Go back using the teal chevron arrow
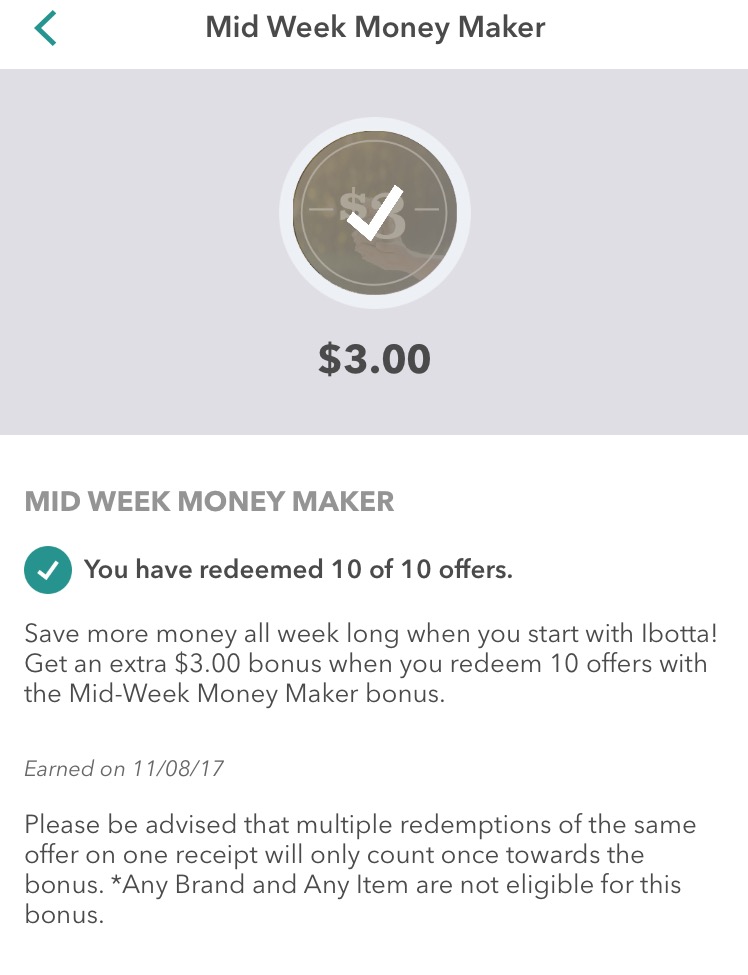Screen dimensions: 748x975 [x=45, y=28]
